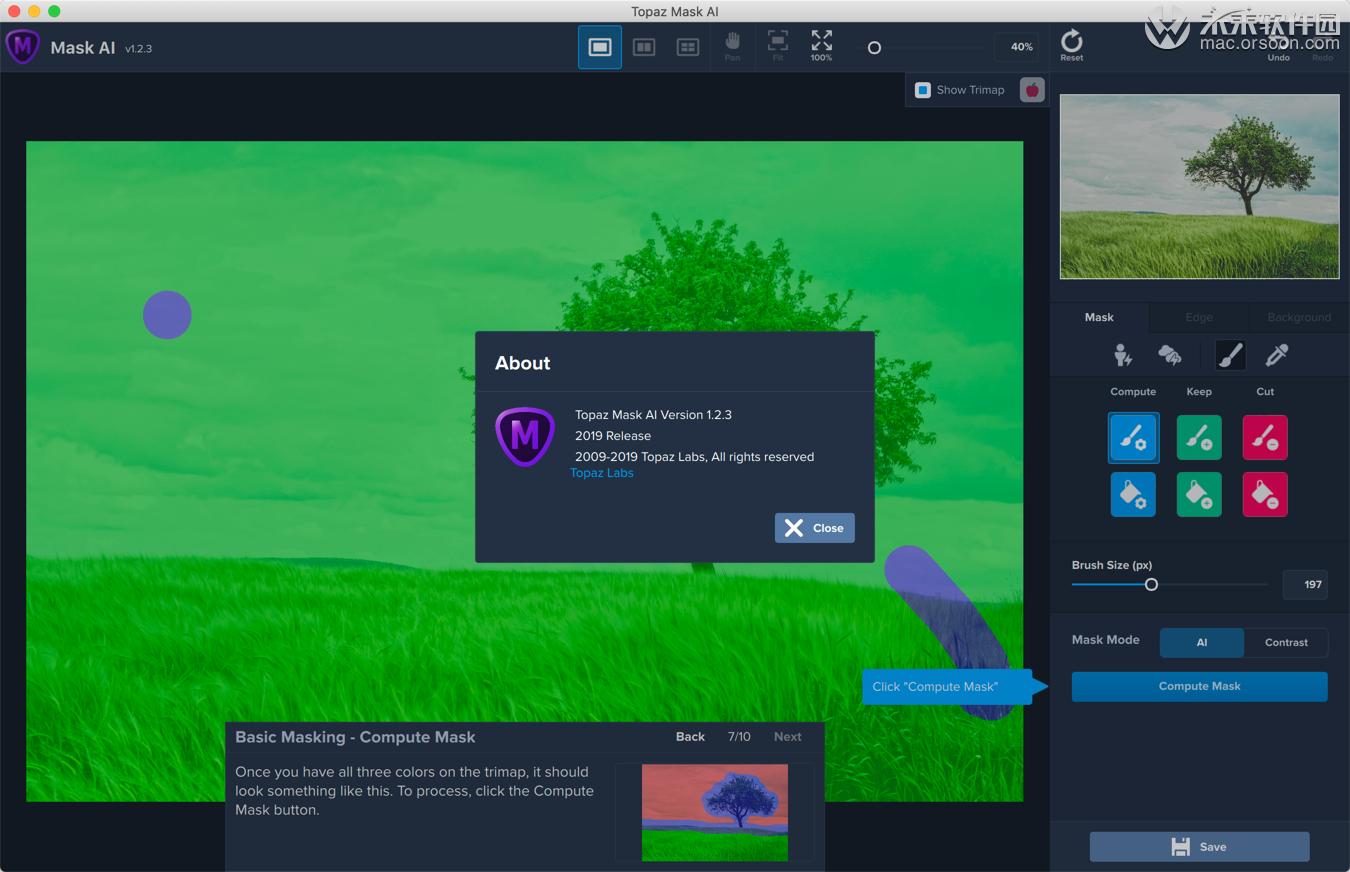Select the auto-detect sky cloud icon
1350x872 pixels.
click(x=1169, y=354)
